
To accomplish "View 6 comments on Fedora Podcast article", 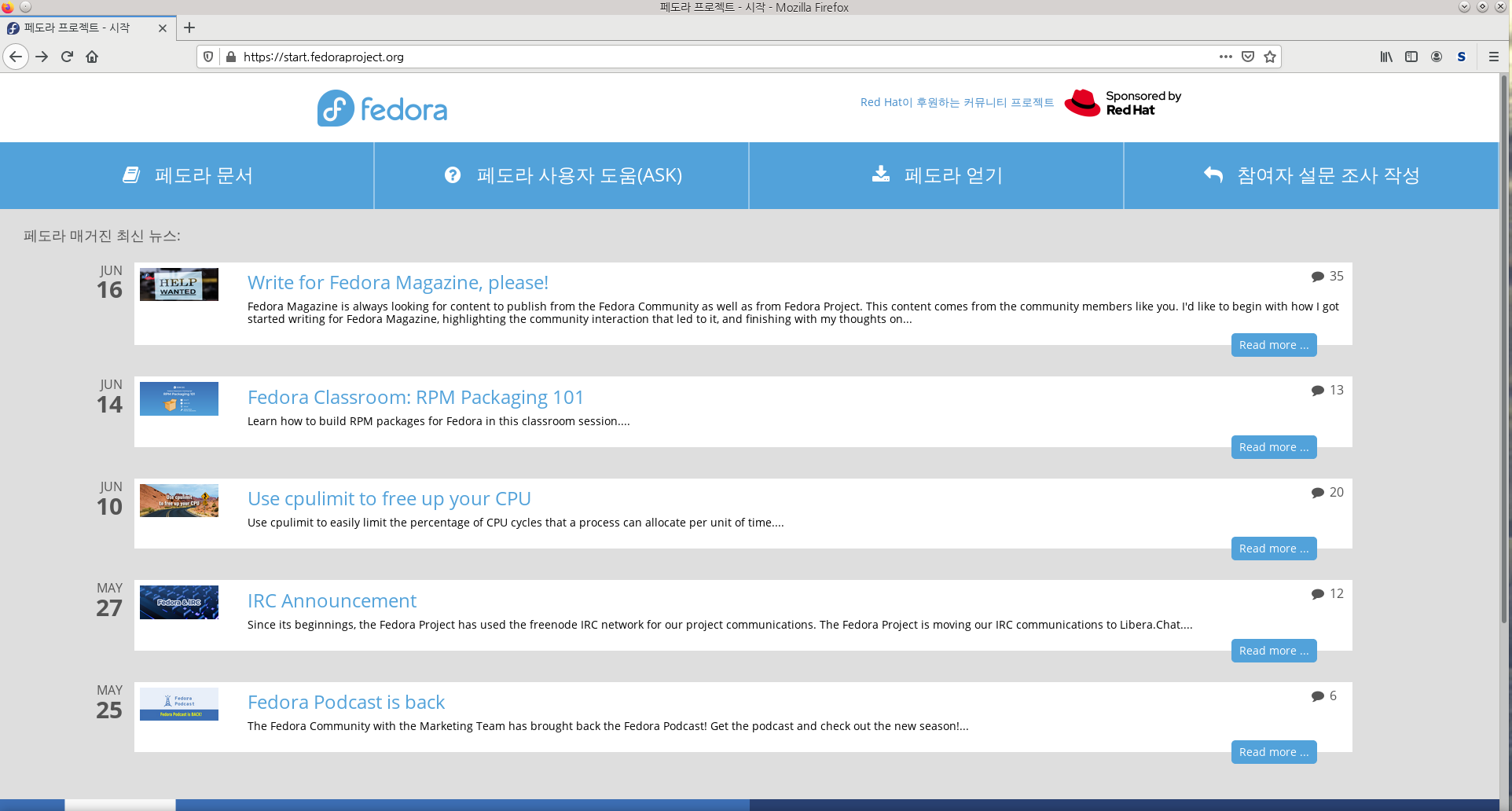I will (1324, 695).
